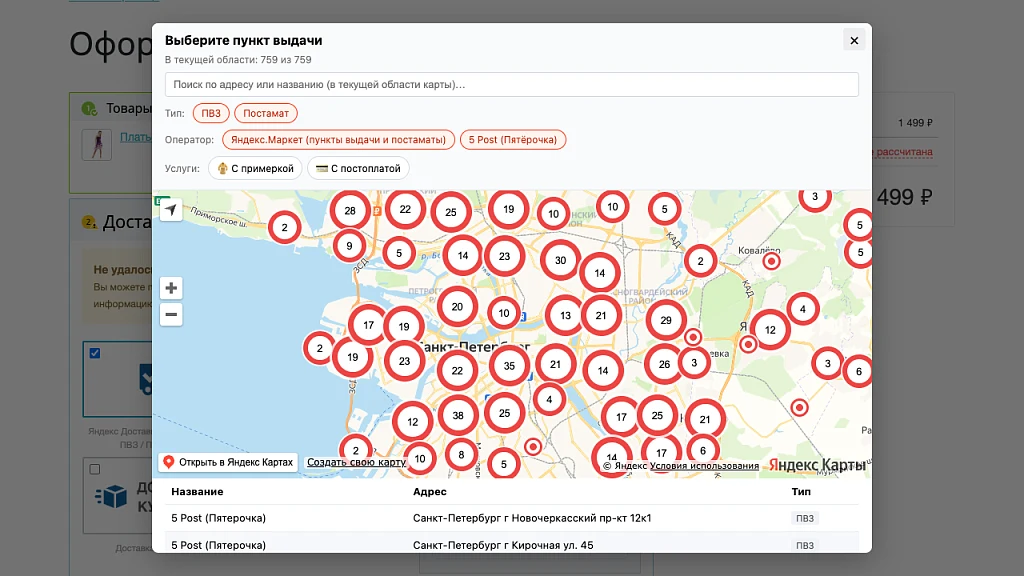
Task: Open the 22 cluster left of the 35 cluster
Action: click(457, 370)
